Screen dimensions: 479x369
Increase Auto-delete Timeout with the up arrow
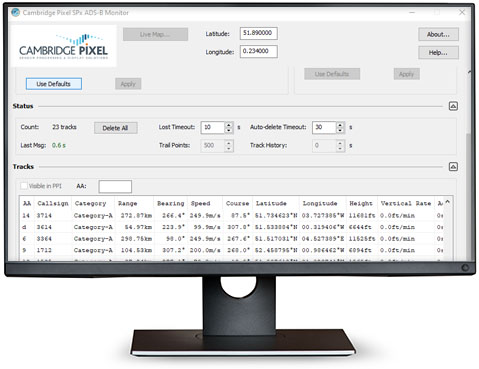(x=340, y=124)
